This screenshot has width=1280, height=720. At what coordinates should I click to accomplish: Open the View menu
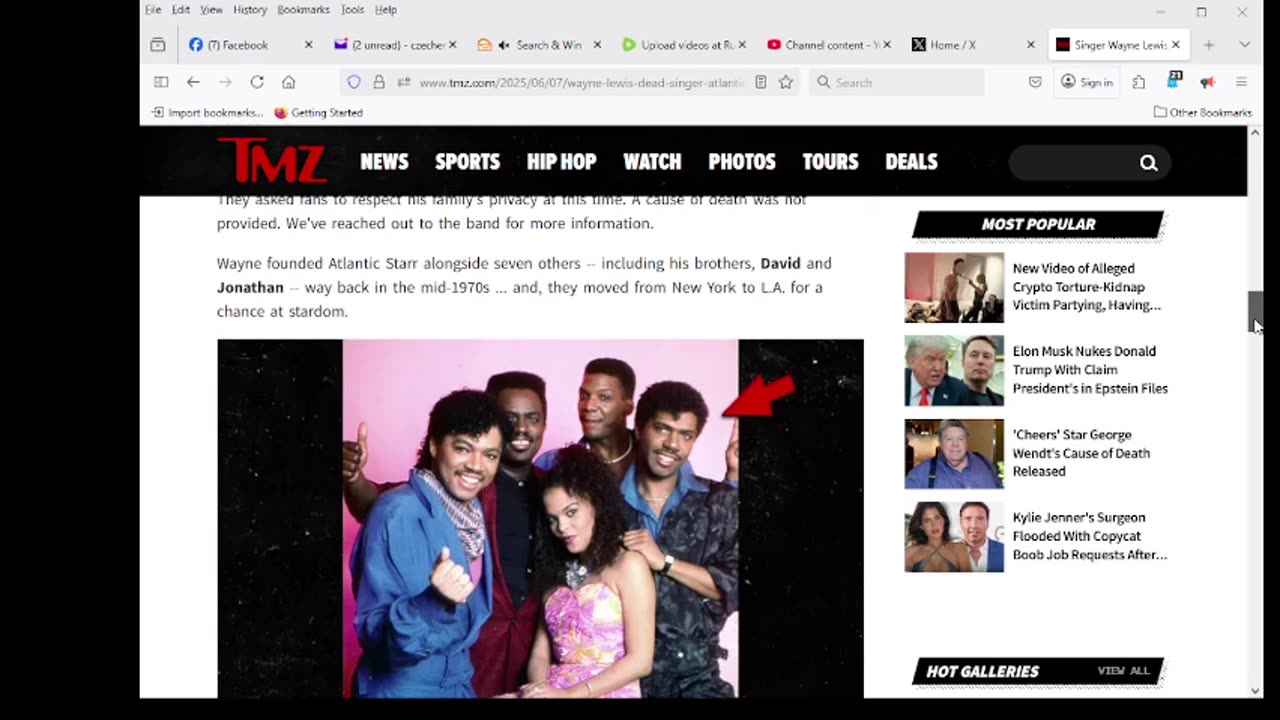click(x=211, y=10)
